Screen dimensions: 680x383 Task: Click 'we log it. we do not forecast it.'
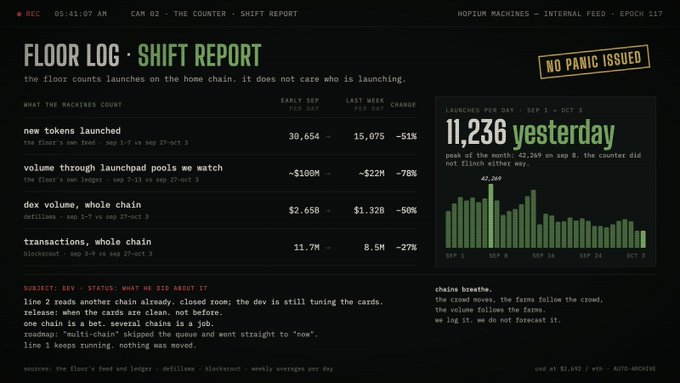coord(498,320)
